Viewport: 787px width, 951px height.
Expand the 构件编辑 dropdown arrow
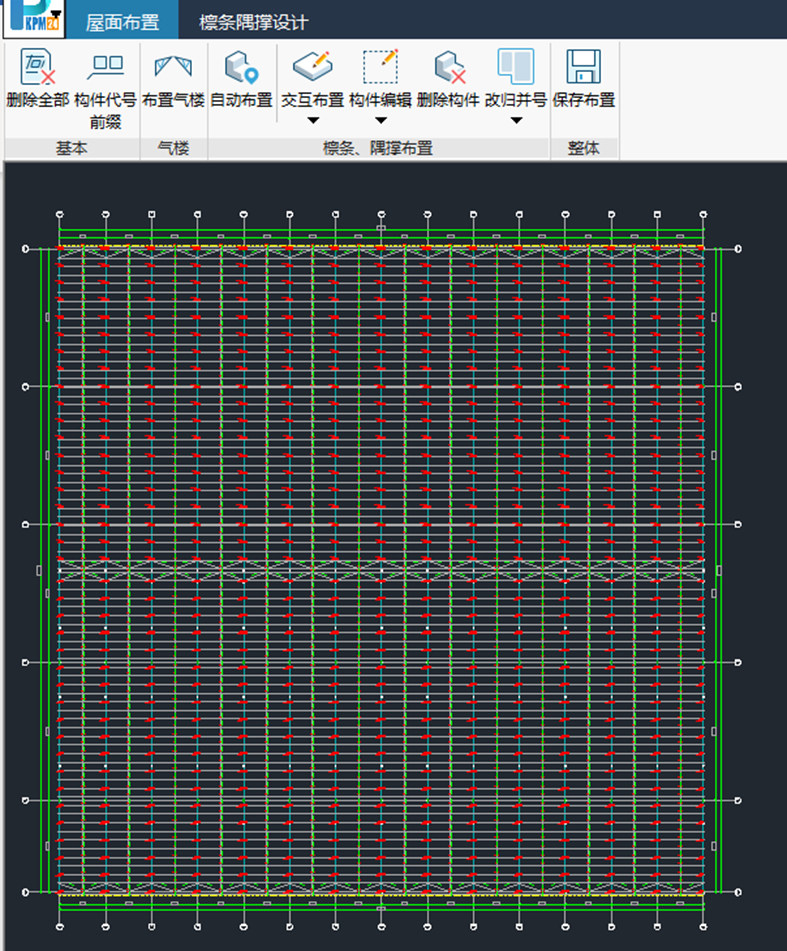tap(381, 120)
